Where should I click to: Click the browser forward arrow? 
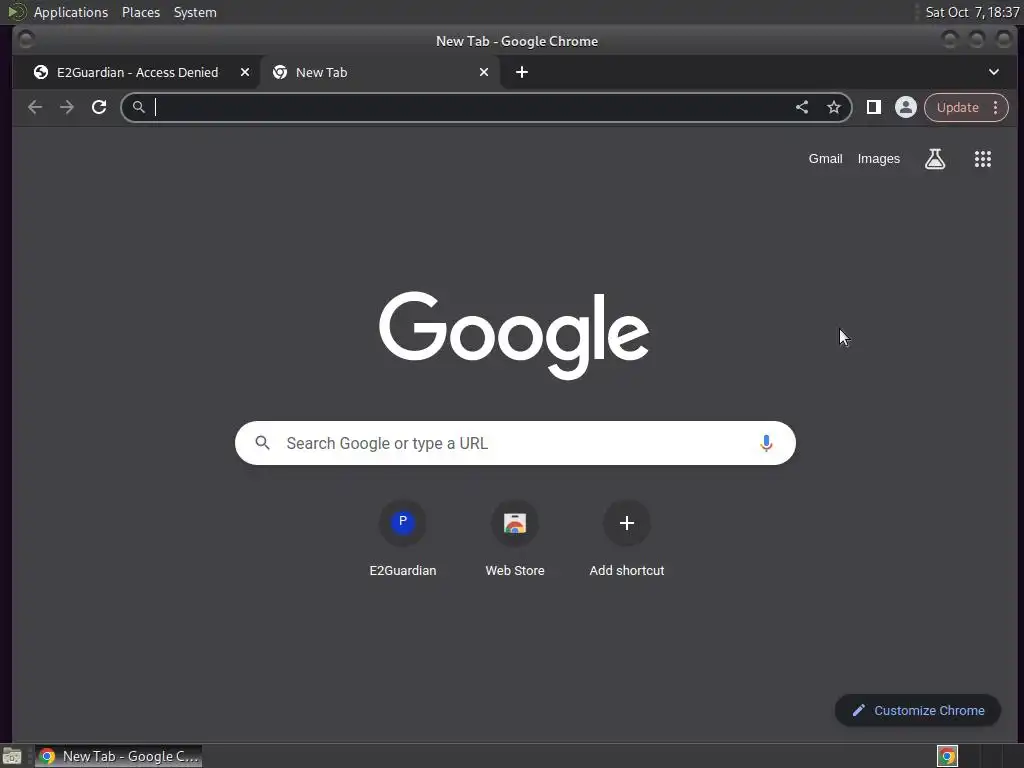point(67,107)
